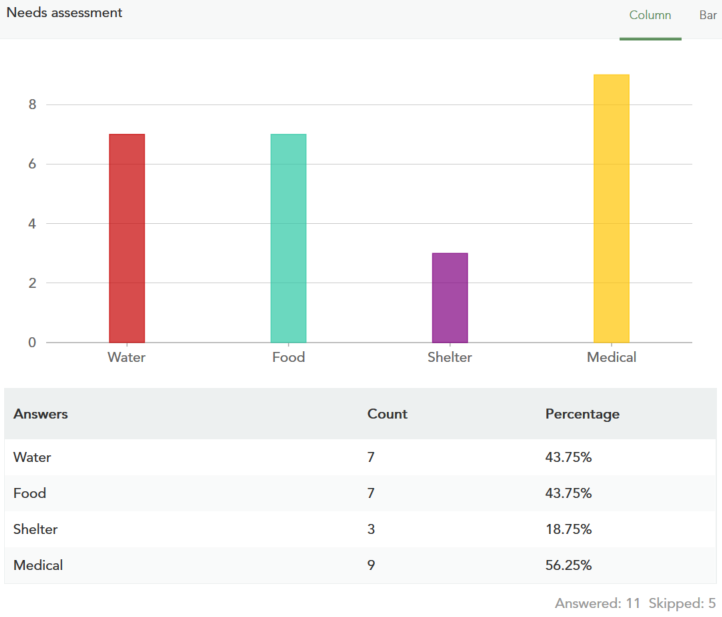Sort by the Count column header
This screenshot has width=722, height=617.
click(x=387, y=414)
